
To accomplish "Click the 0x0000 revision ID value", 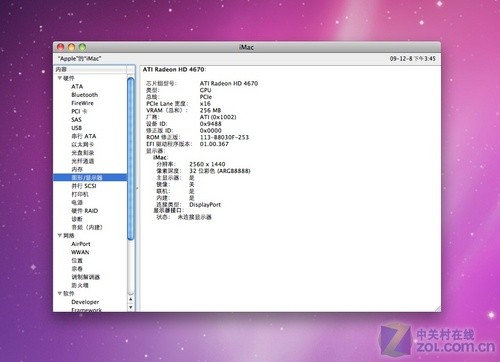I will tap(210, 130).
